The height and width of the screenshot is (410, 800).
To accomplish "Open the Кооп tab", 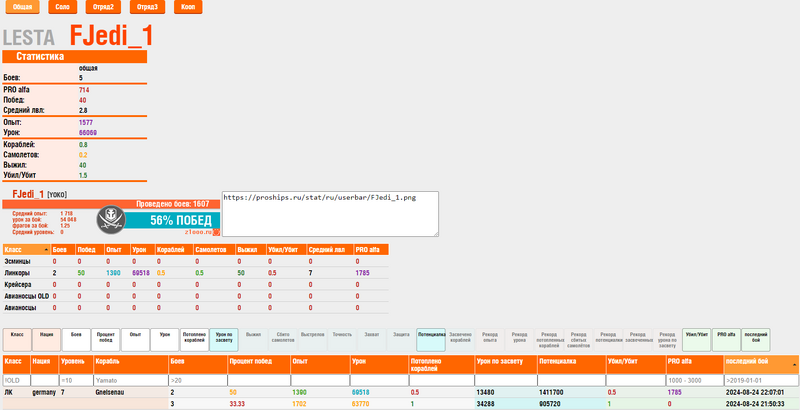I will pos(188,7).
